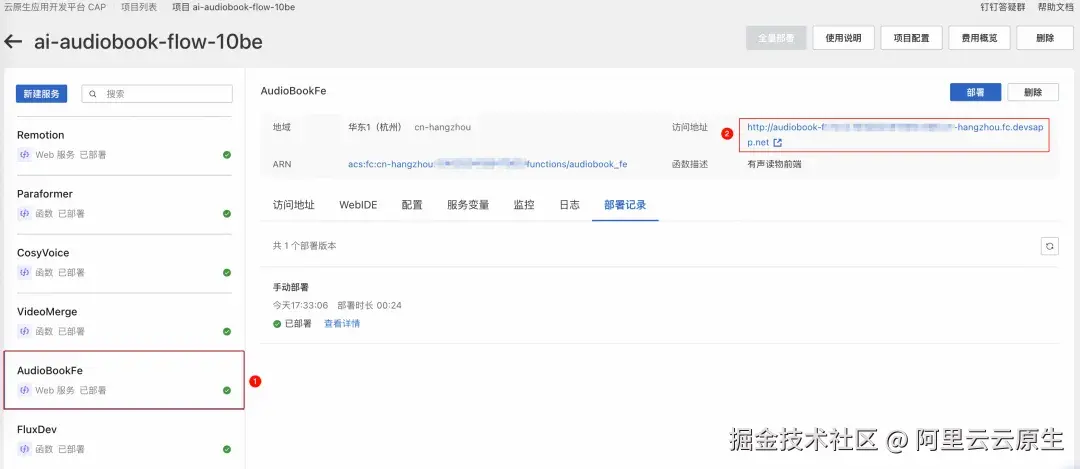
Task: Open the 访问地址 tab
Action: coord(293,205)
